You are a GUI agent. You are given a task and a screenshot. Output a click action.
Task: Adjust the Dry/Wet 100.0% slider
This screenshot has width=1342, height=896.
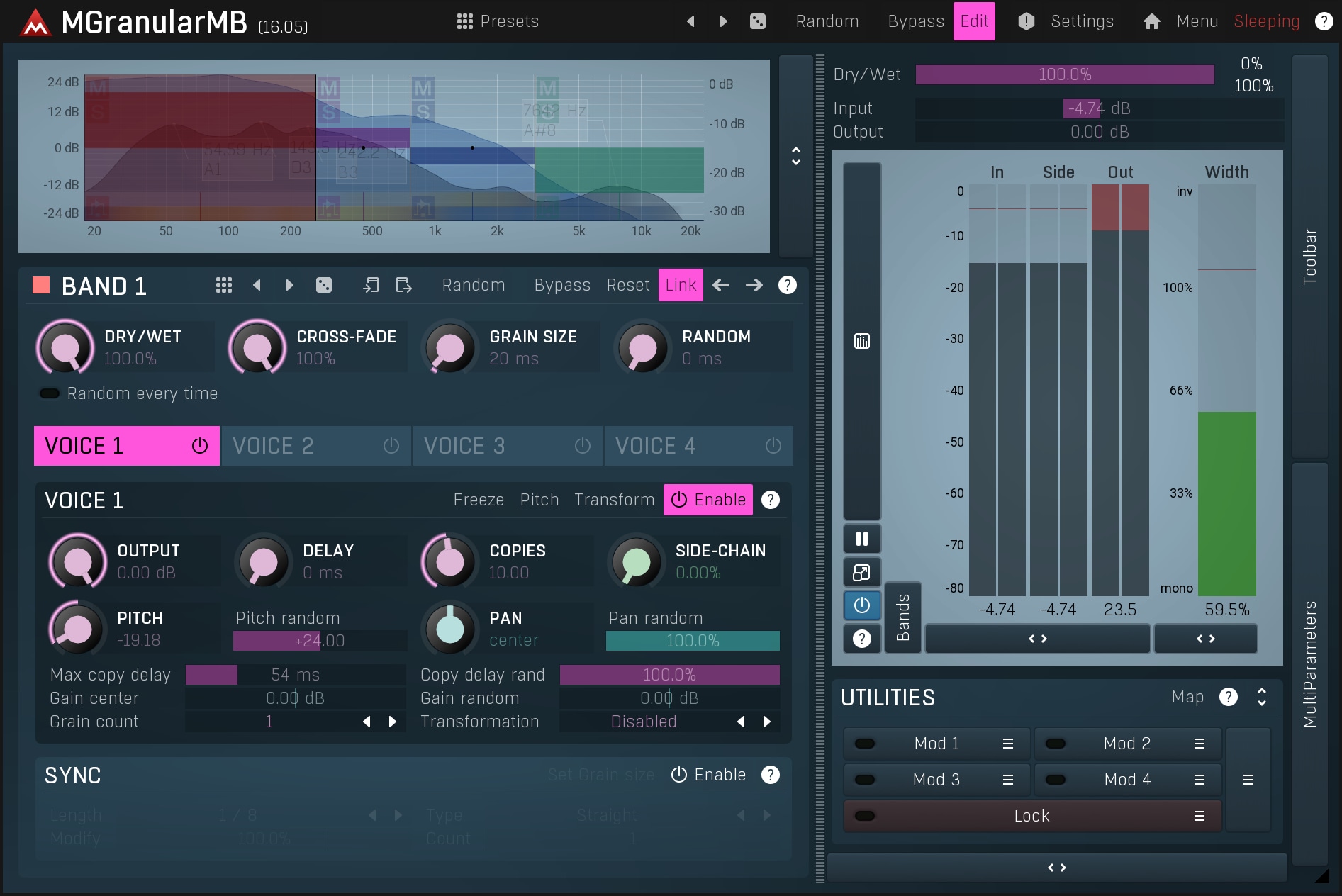click(x=1065, y=74)
